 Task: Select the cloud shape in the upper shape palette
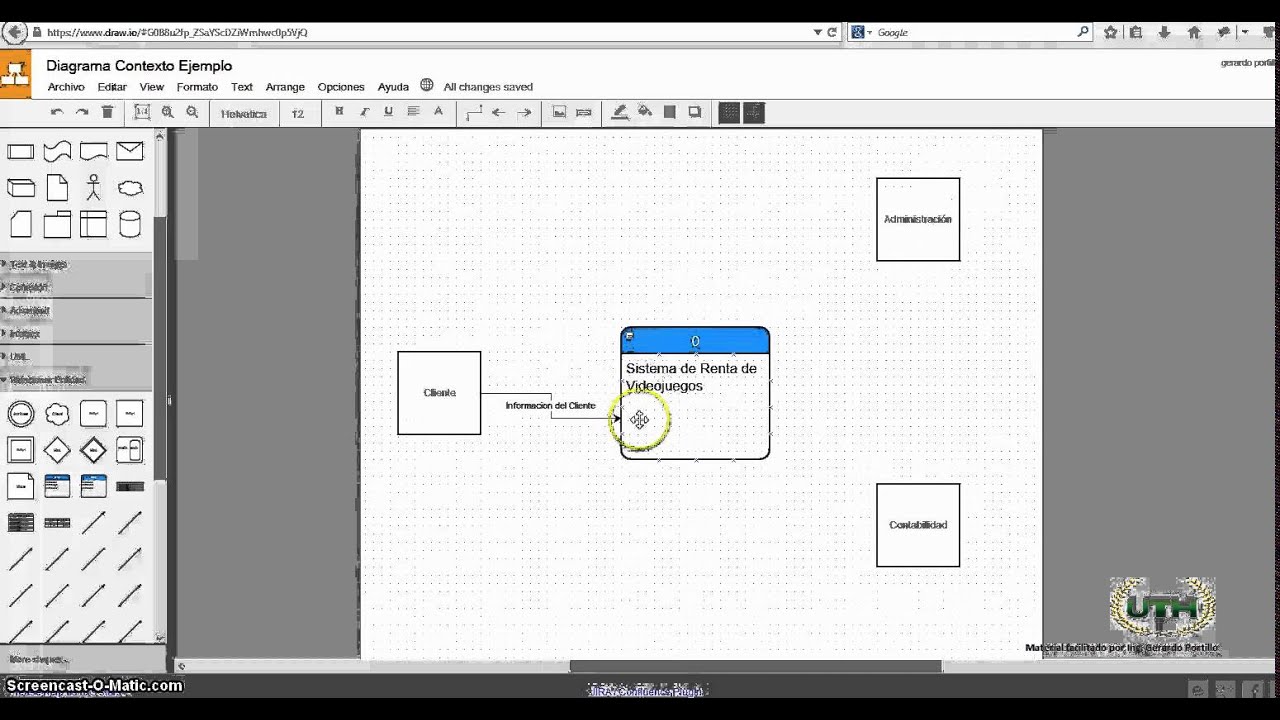[x=130, y=188]
